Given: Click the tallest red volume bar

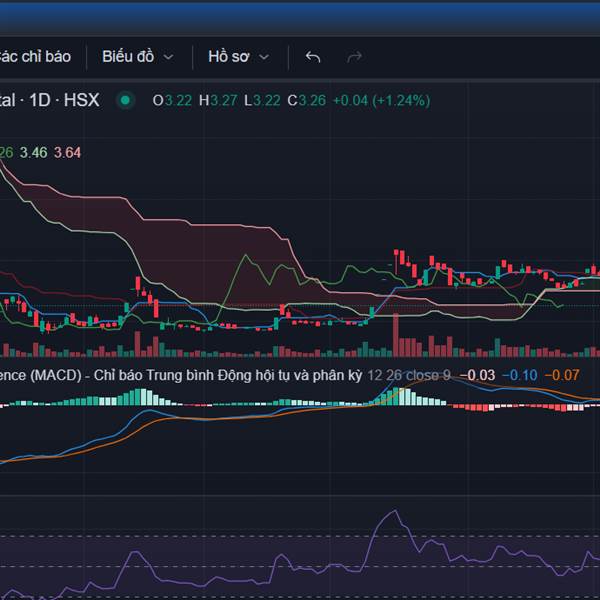Looking at the screenshot, I should point(396,335).
